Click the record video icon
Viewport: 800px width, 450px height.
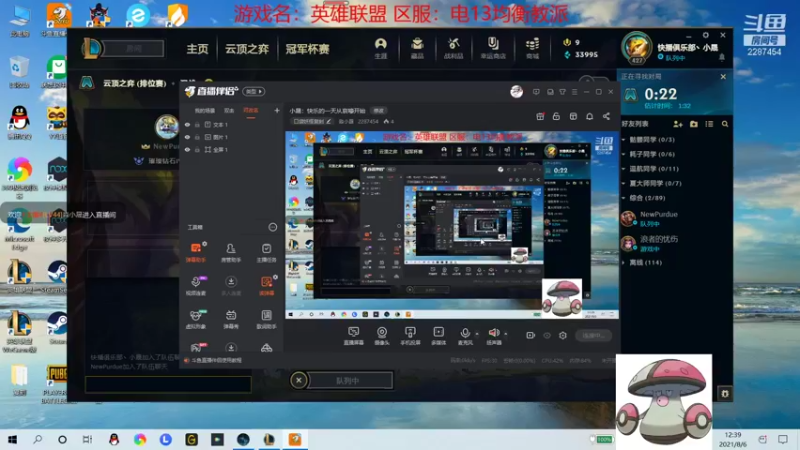531,335
